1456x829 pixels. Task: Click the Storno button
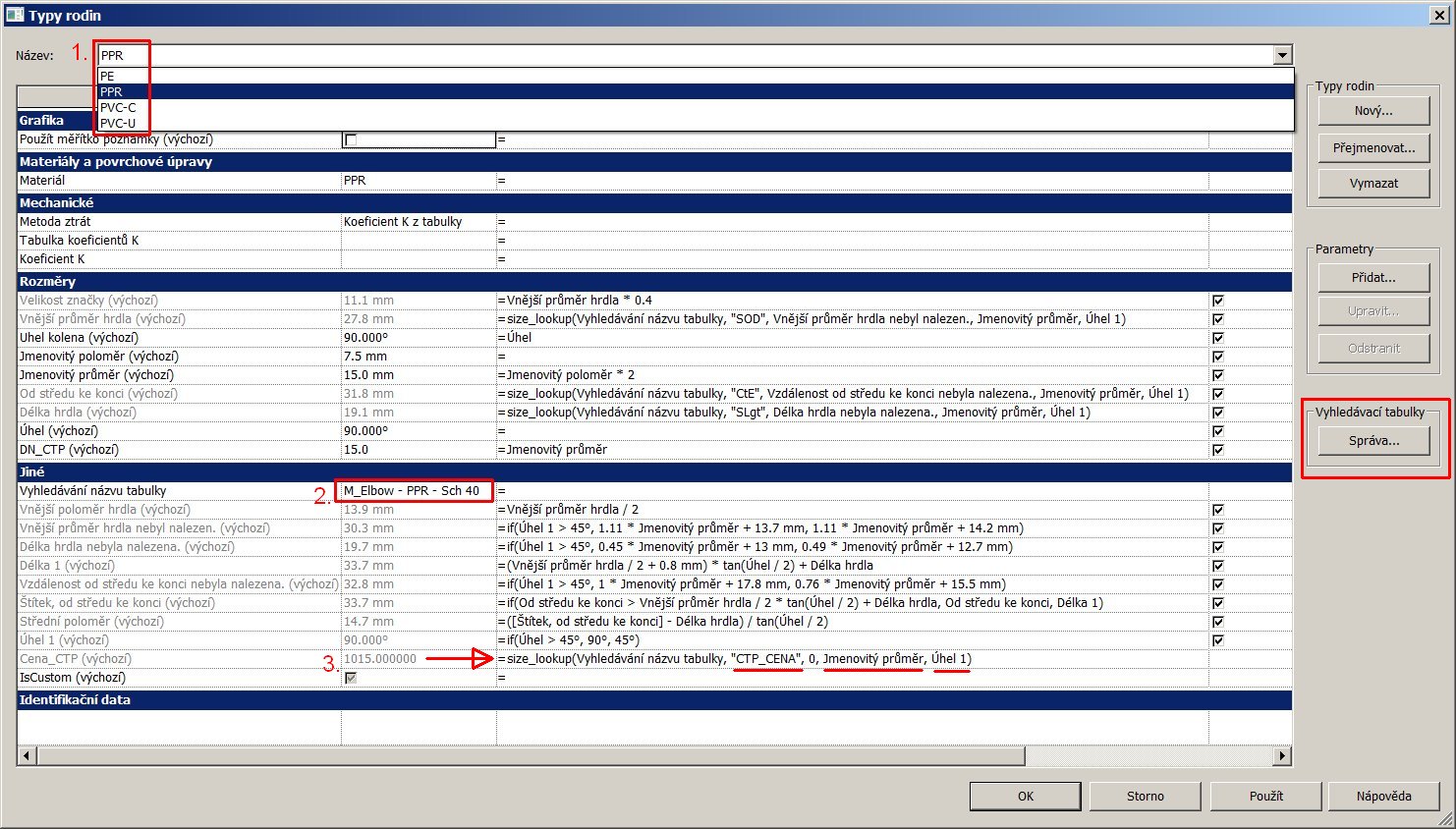tap(1146, 796)
